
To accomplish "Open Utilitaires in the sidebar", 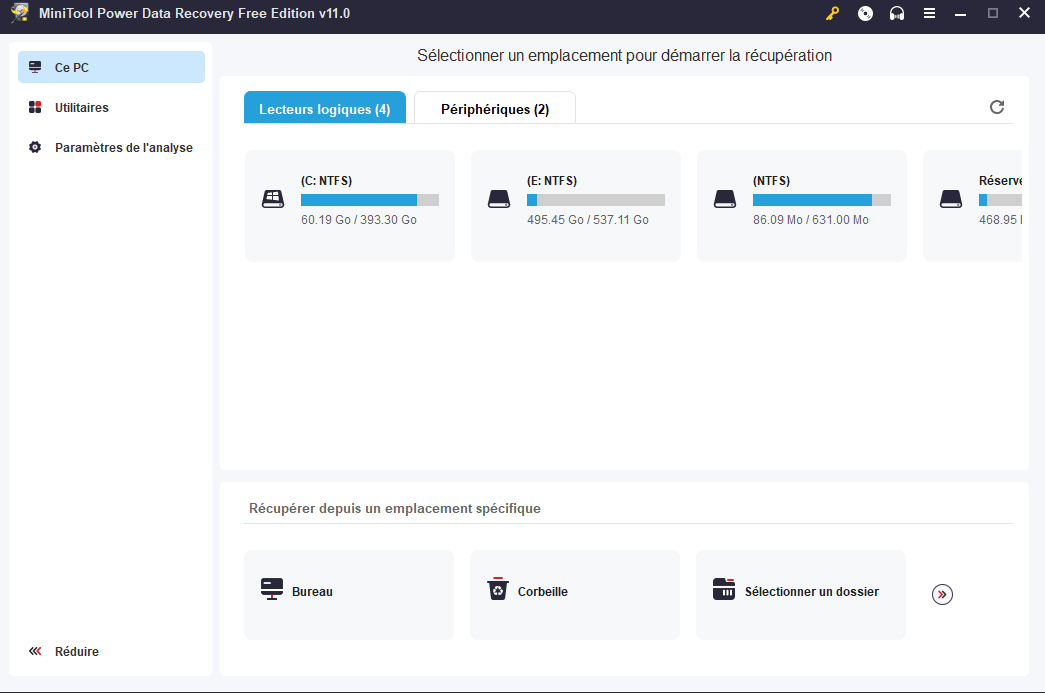I will 82,107.
